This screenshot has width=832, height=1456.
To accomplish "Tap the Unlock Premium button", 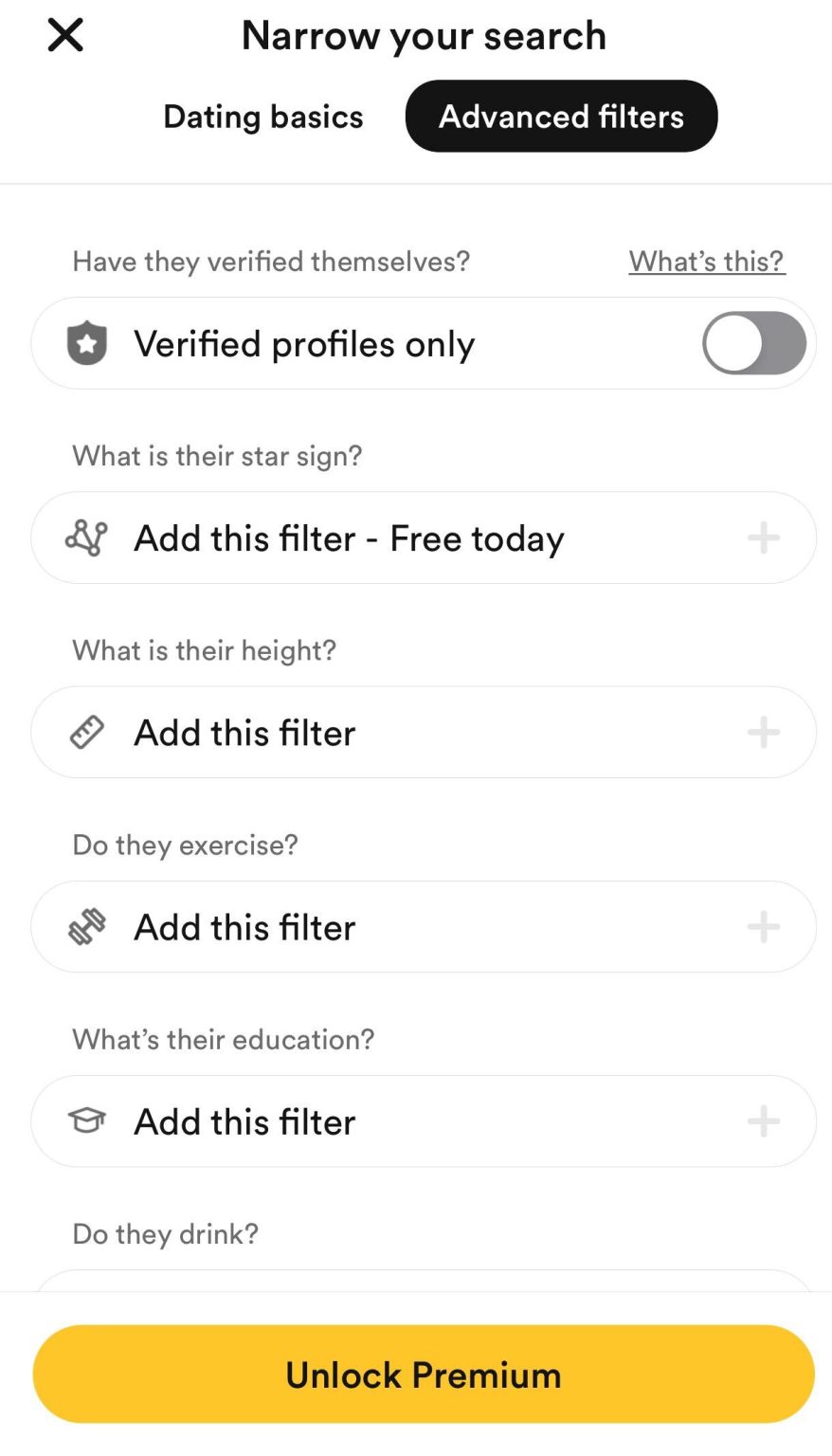I will point(424,1374).
